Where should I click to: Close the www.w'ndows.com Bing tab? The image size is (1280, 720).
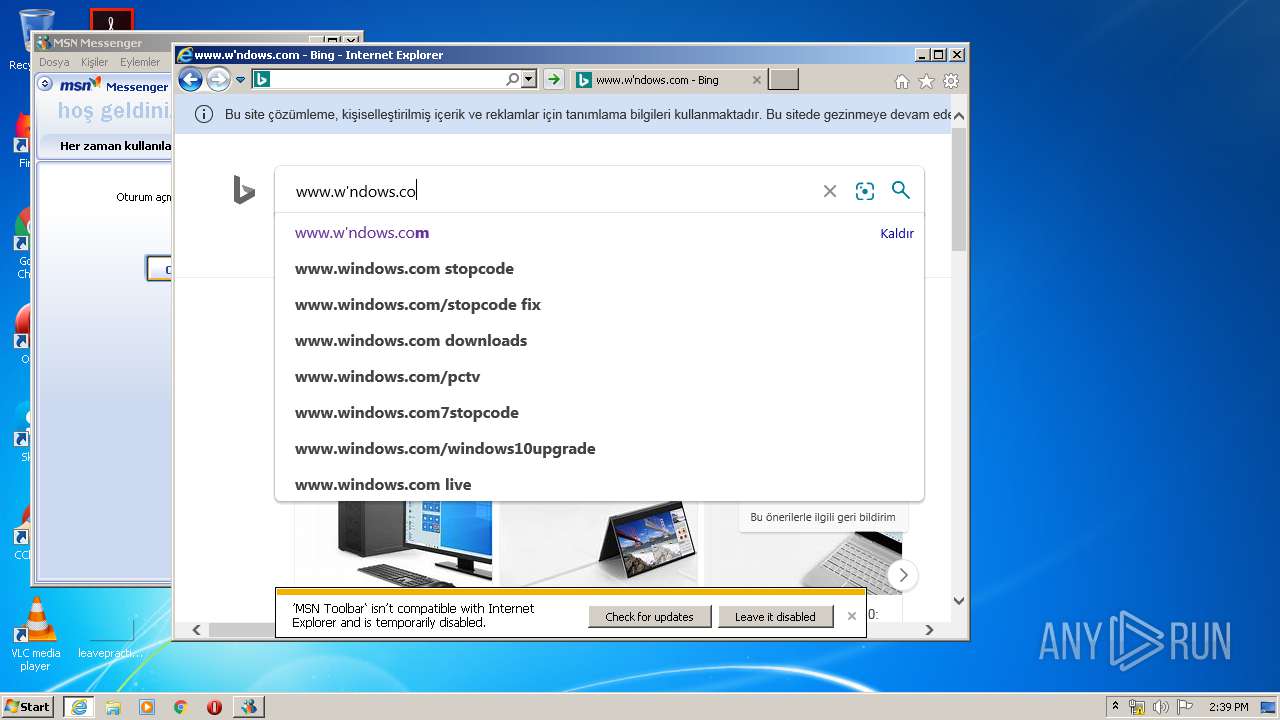[757, 80]
